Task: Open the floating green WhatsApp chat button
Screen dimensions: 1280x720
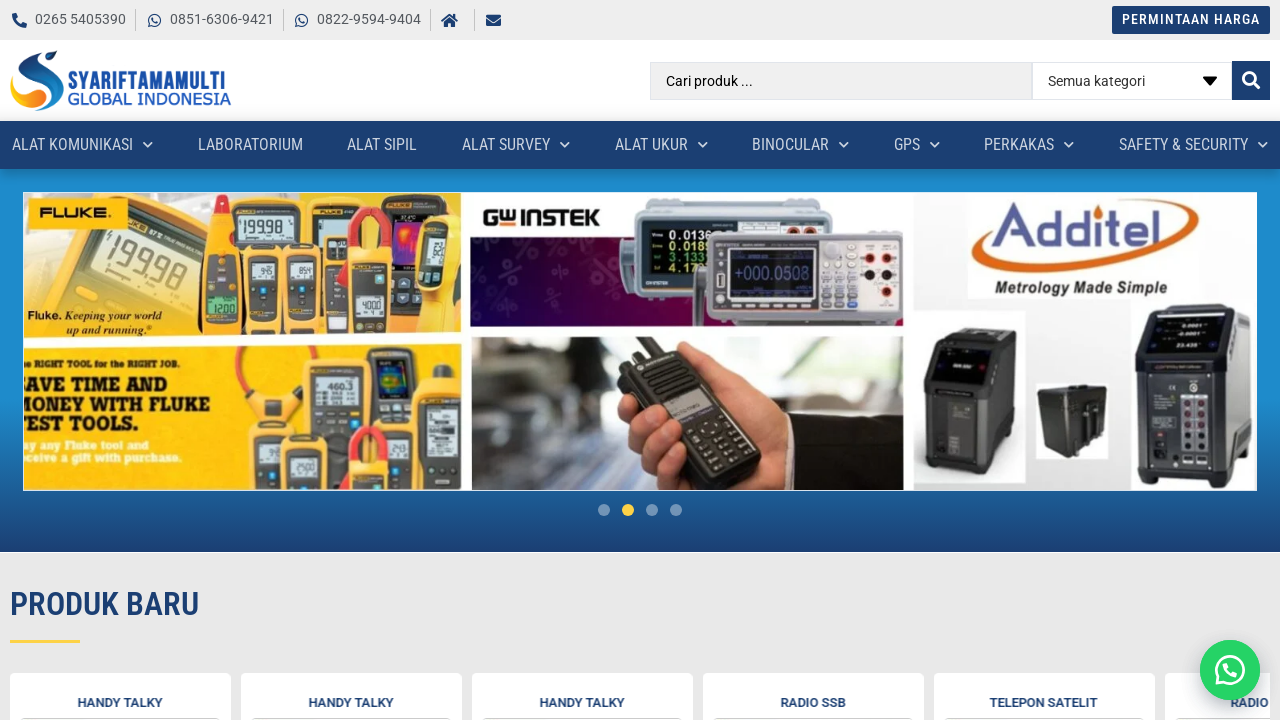Action: [1230, 670]
